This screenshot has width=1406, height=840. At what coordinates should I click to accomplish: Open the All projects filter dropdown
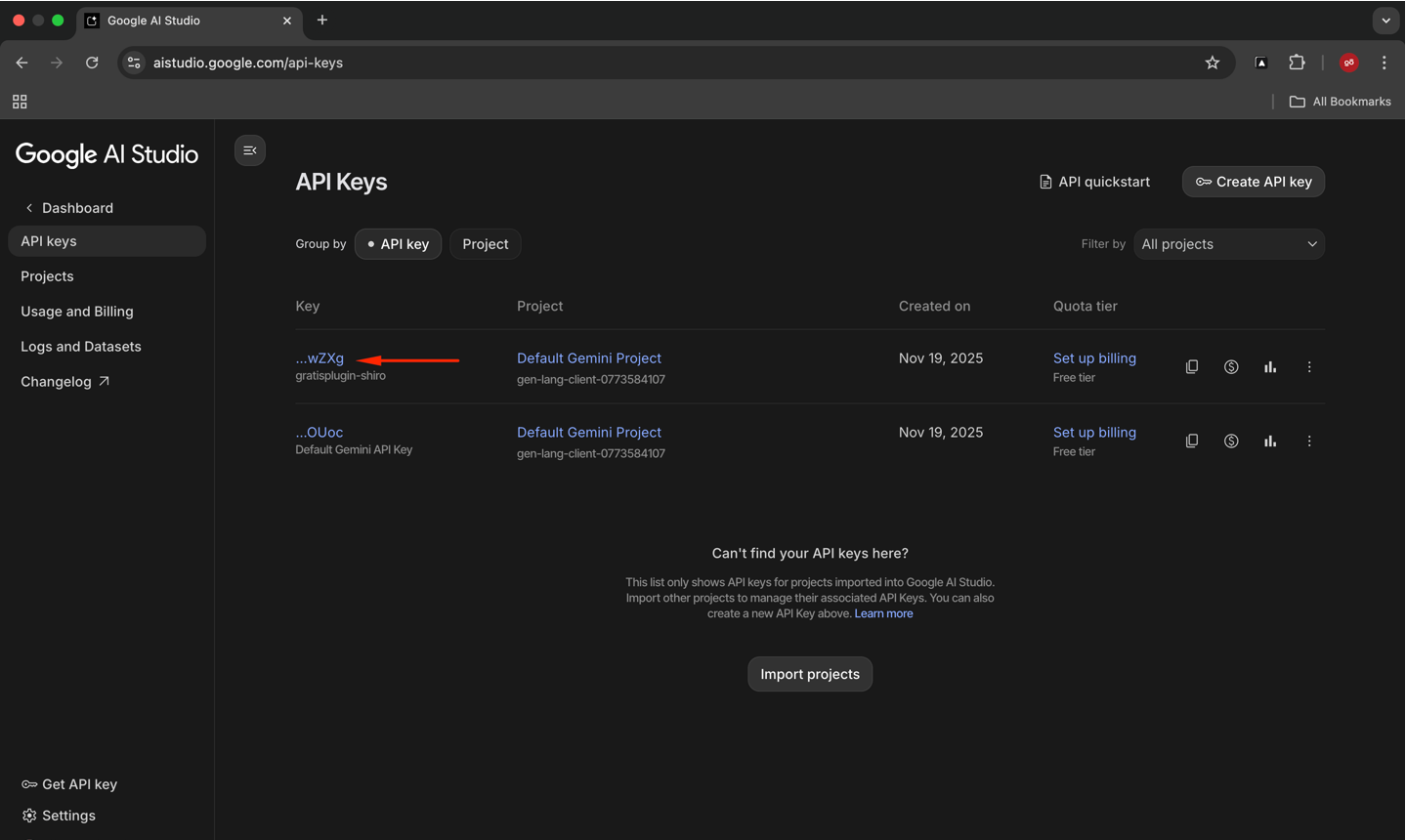pos(1228,244)
